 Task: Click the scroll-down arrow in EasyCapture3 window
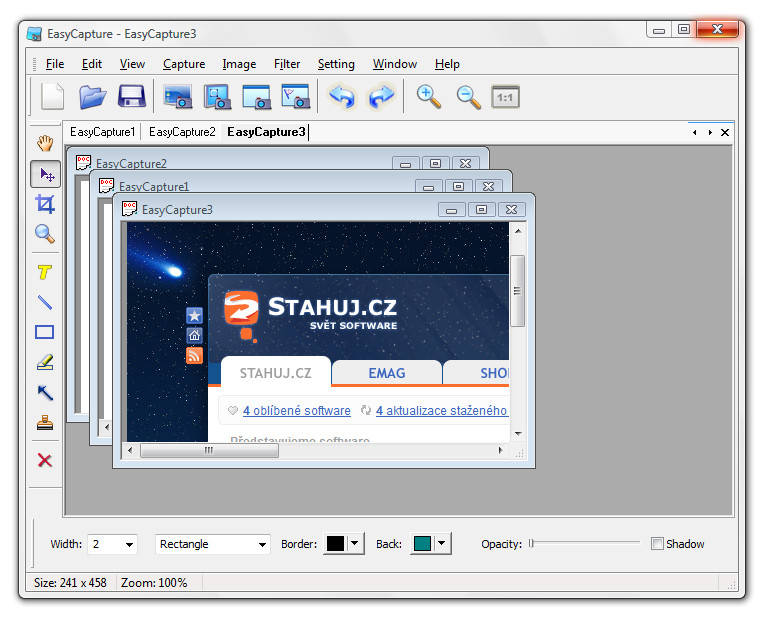click(518, 434)
